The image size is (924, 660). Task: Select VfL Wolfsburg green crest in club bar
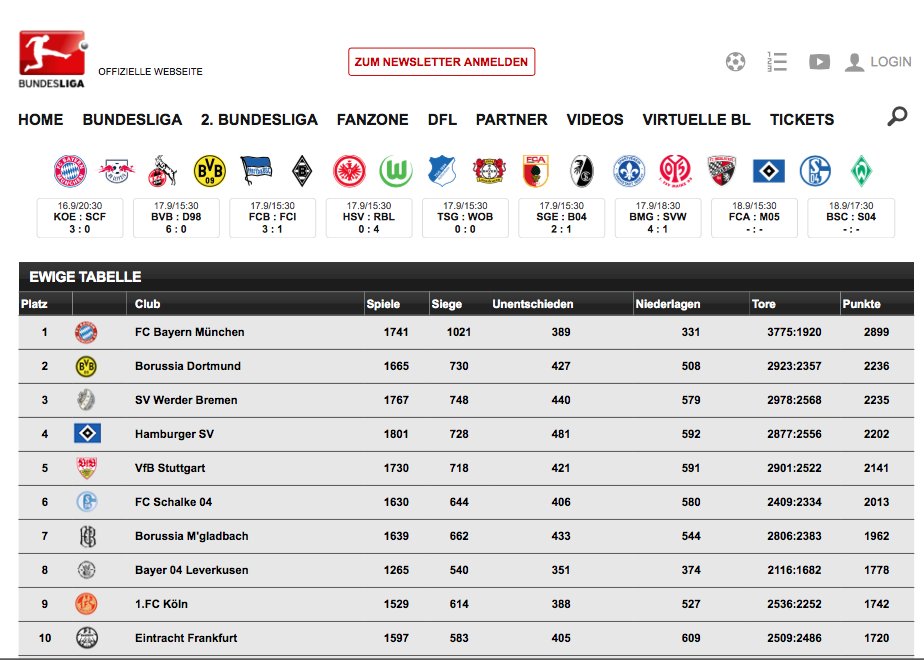click(x=396, y=171)
